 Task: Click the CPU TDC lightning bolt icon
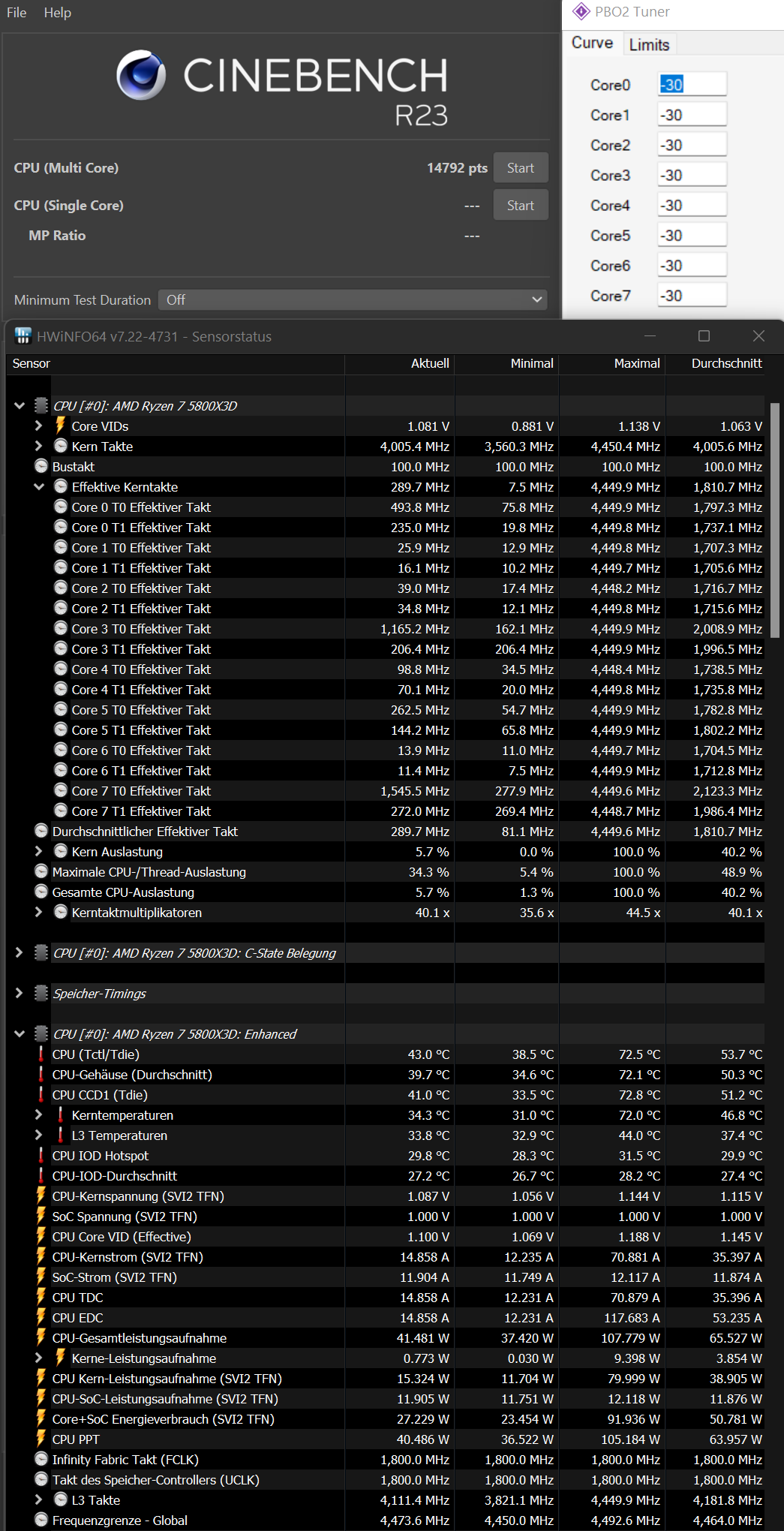tap(41, 1297)
